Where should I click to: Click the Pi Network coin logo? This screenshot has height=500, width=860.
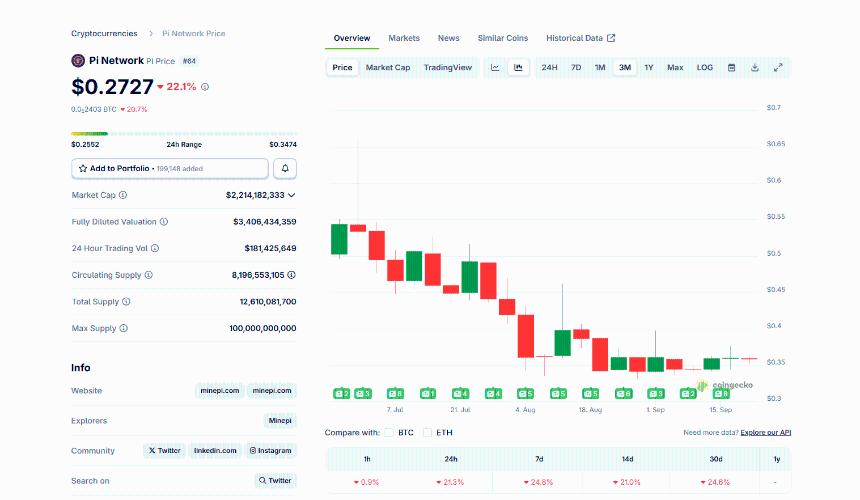tap(78, 60)
